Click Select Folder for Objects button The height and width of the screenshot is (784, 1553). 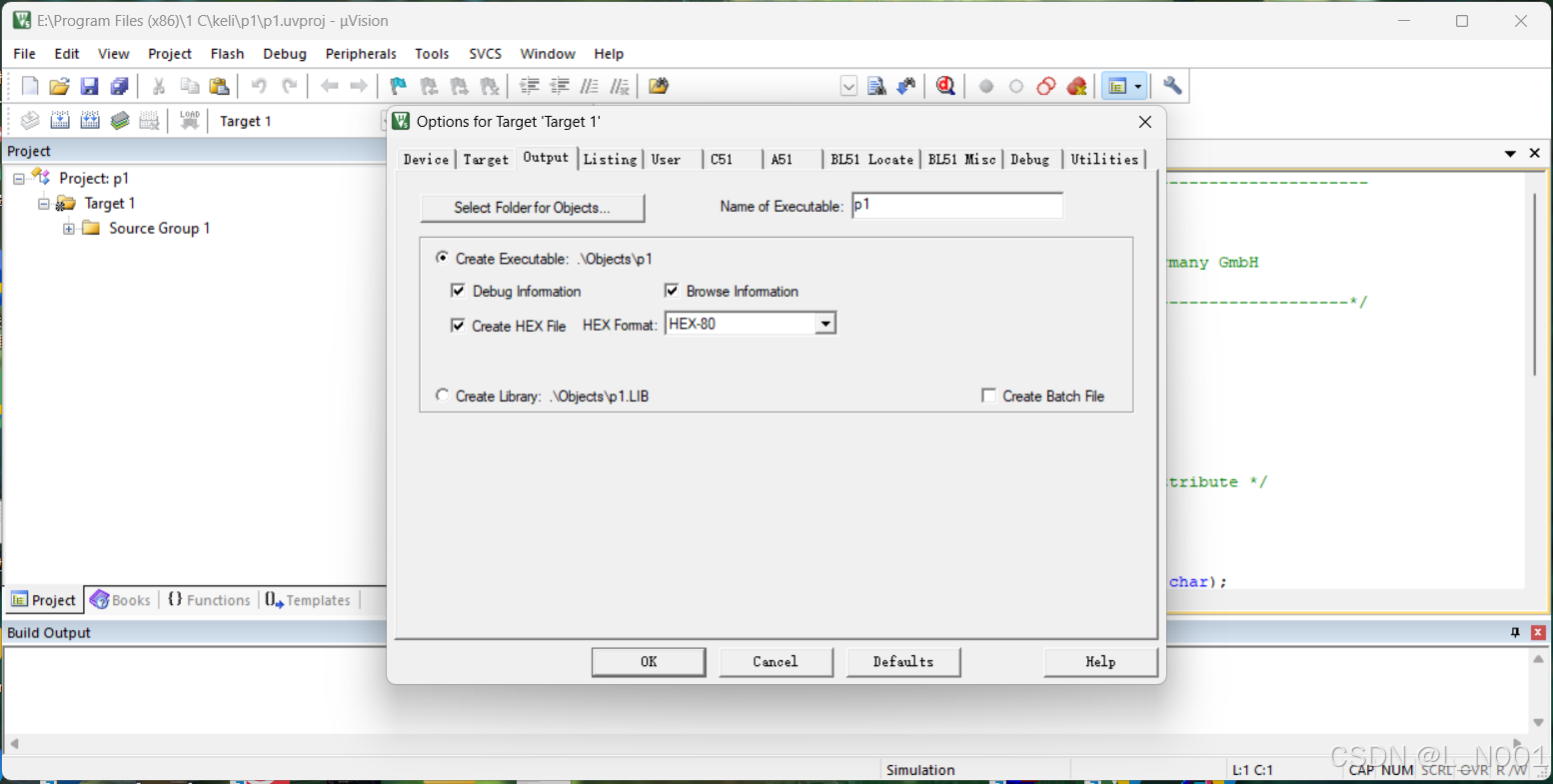tap(533, 208)
